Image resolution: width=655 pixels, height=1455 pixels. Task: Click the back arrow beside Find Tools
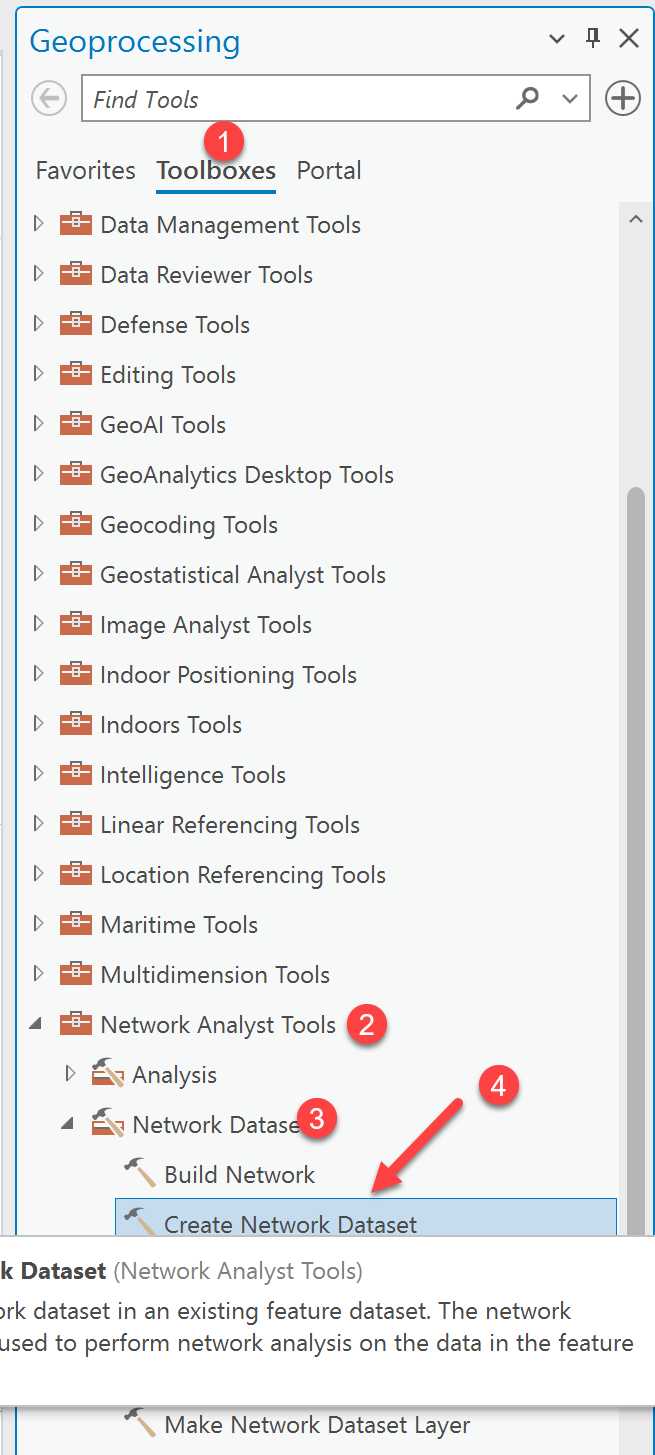[x=49, y=99]
